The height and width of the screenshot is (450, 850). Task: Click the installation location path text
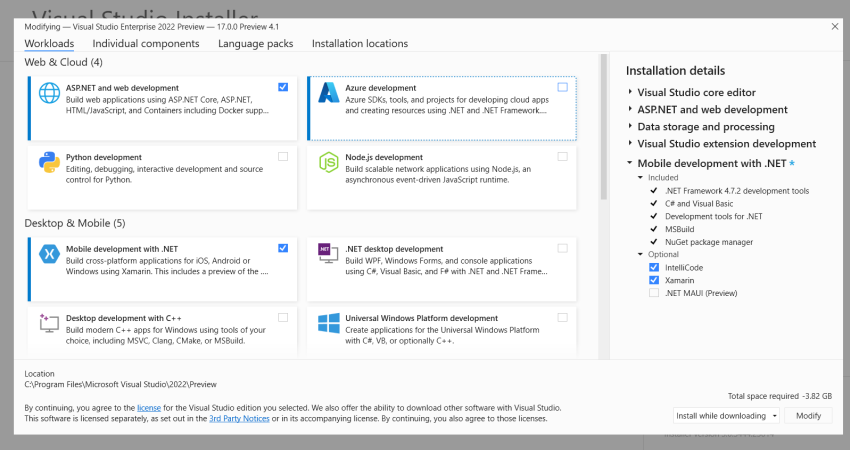click(120, 384)
